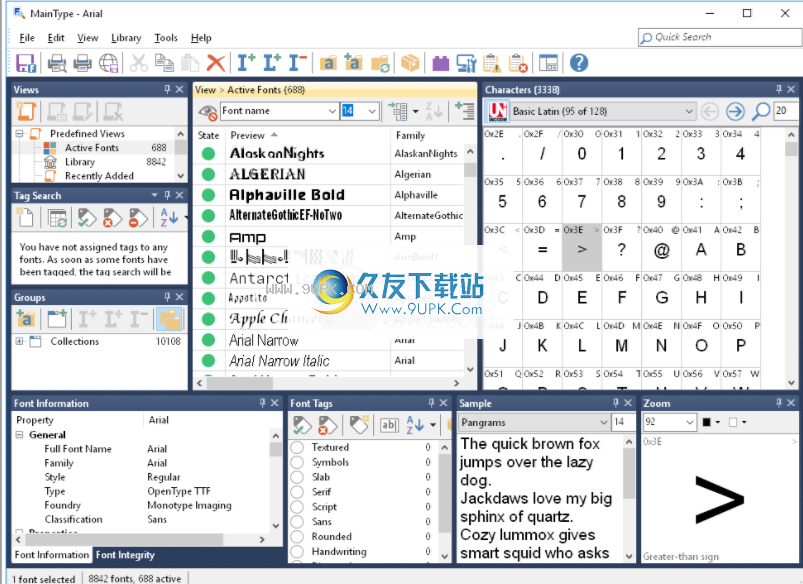Viewport: 803px width, 584px height.
Task: Open the File menu
Action: pos(27,37)
